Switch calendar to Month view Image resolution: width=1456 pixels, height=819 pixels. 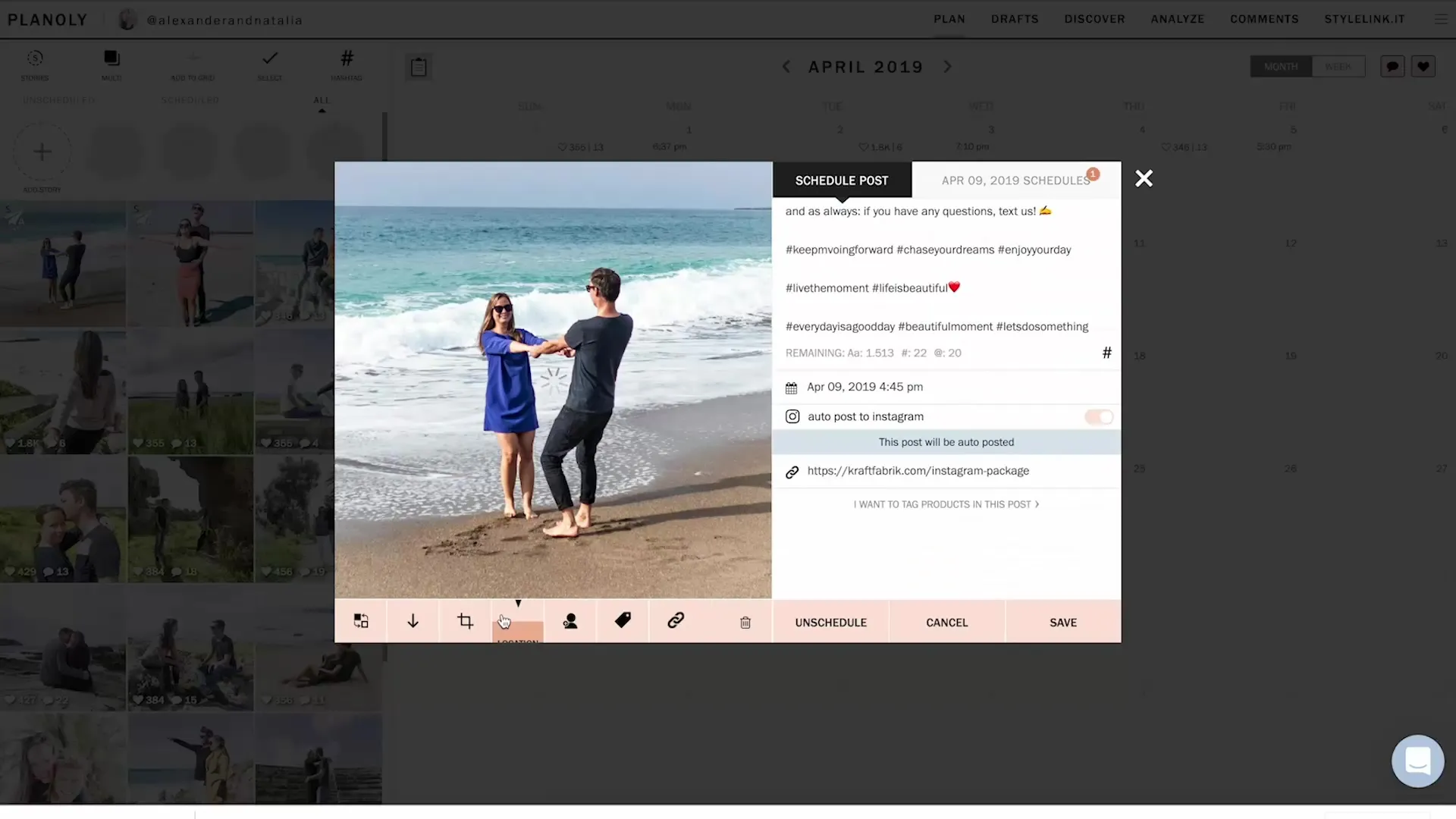click(1281, 67)
